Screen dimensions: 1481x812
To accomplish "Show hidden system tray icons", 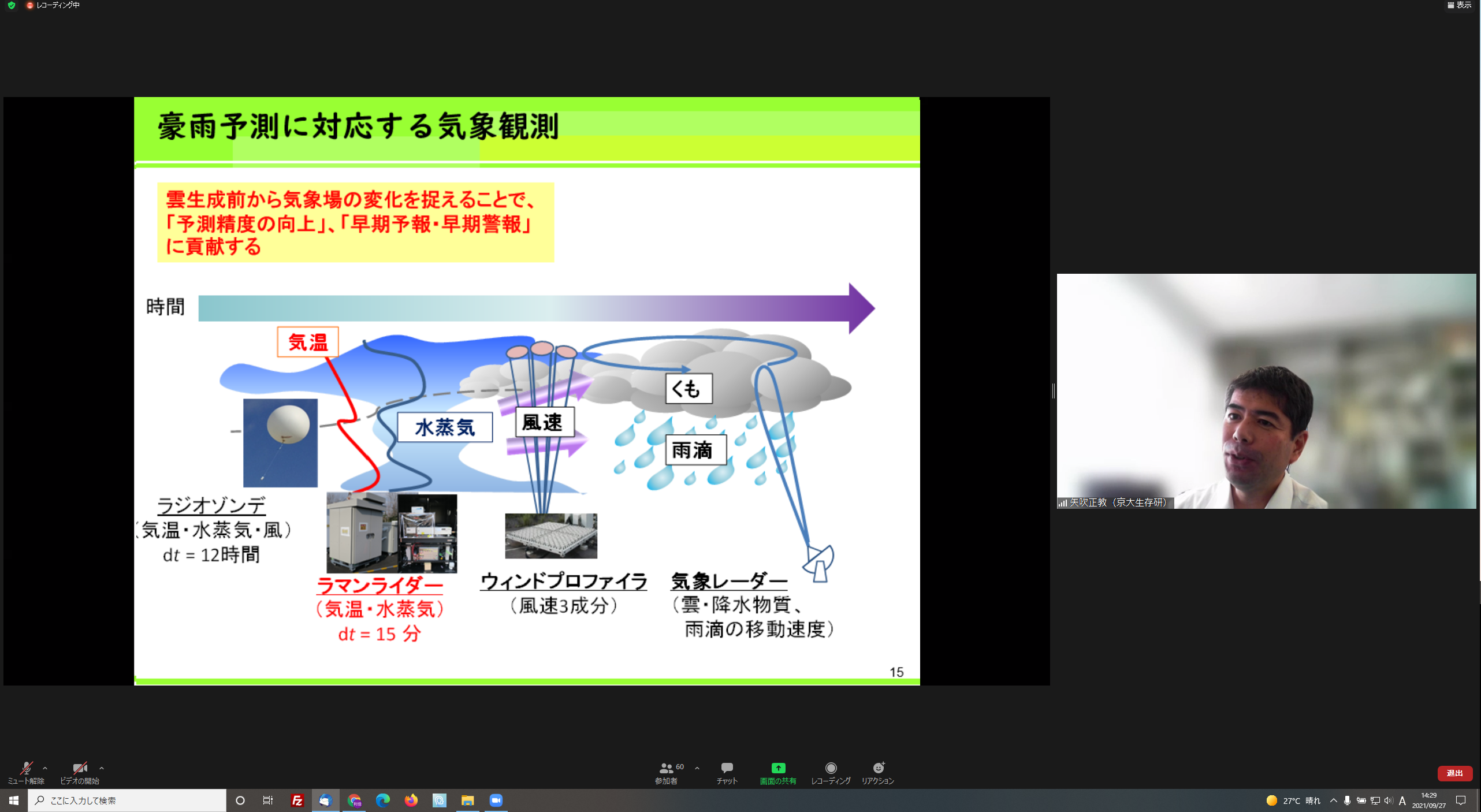I will pyautogui.click(x=1334, y=800).
